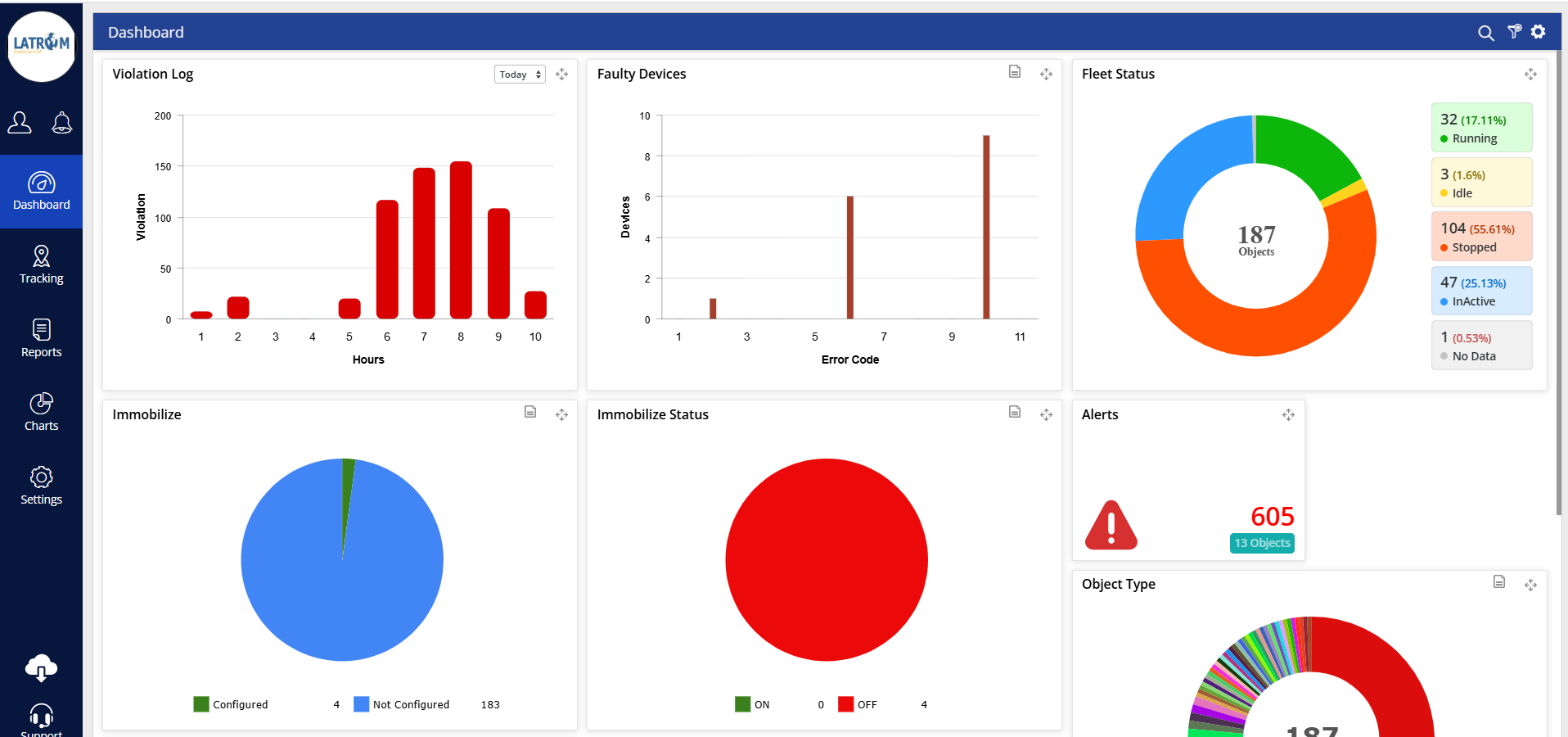Open the Tracking section
The height and width of the screenshot is (737, 1568).
[x=41, y=265]
